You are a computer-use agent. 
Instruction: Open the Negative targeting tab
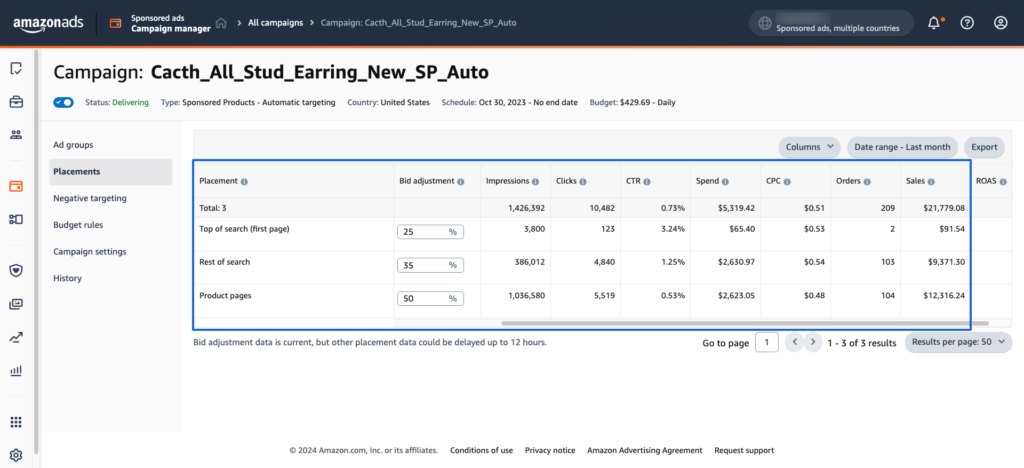point(90,198)
